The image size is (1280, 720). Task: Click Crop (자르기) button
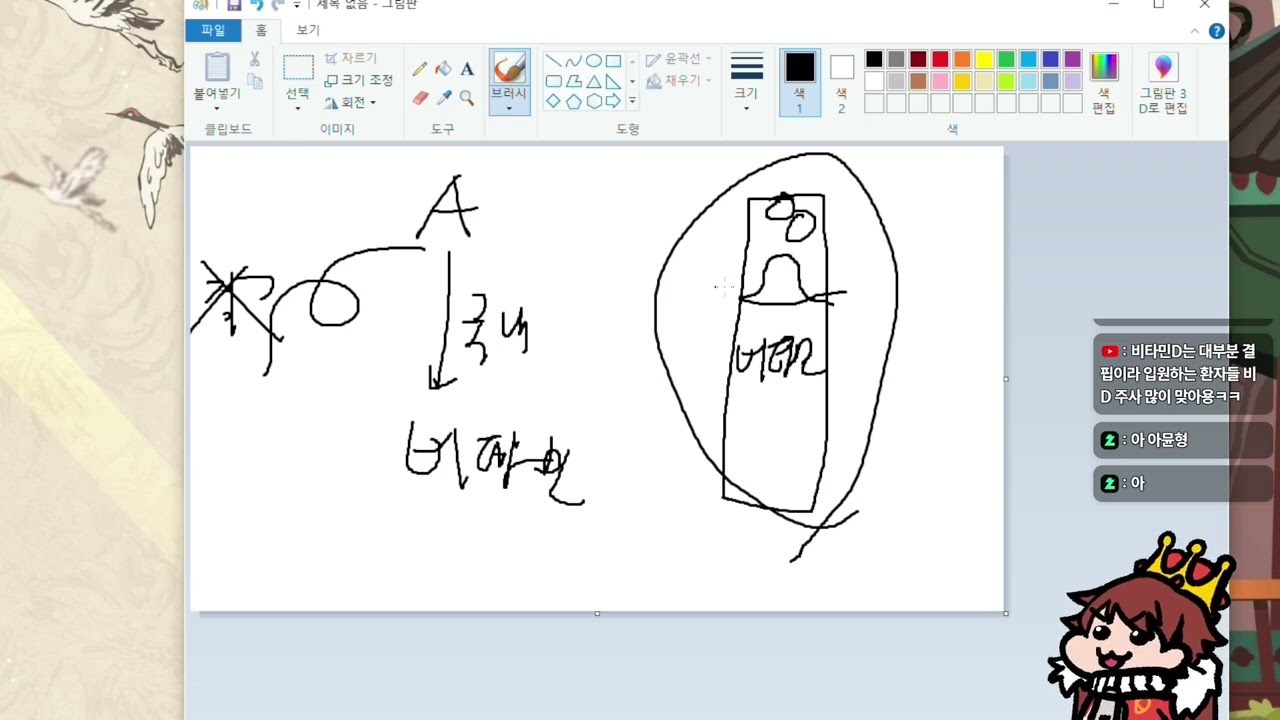351,58
